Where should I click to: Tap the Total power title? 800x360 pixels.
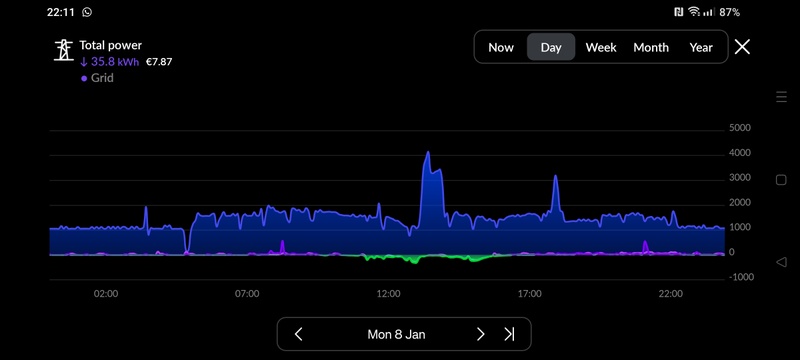111,45
